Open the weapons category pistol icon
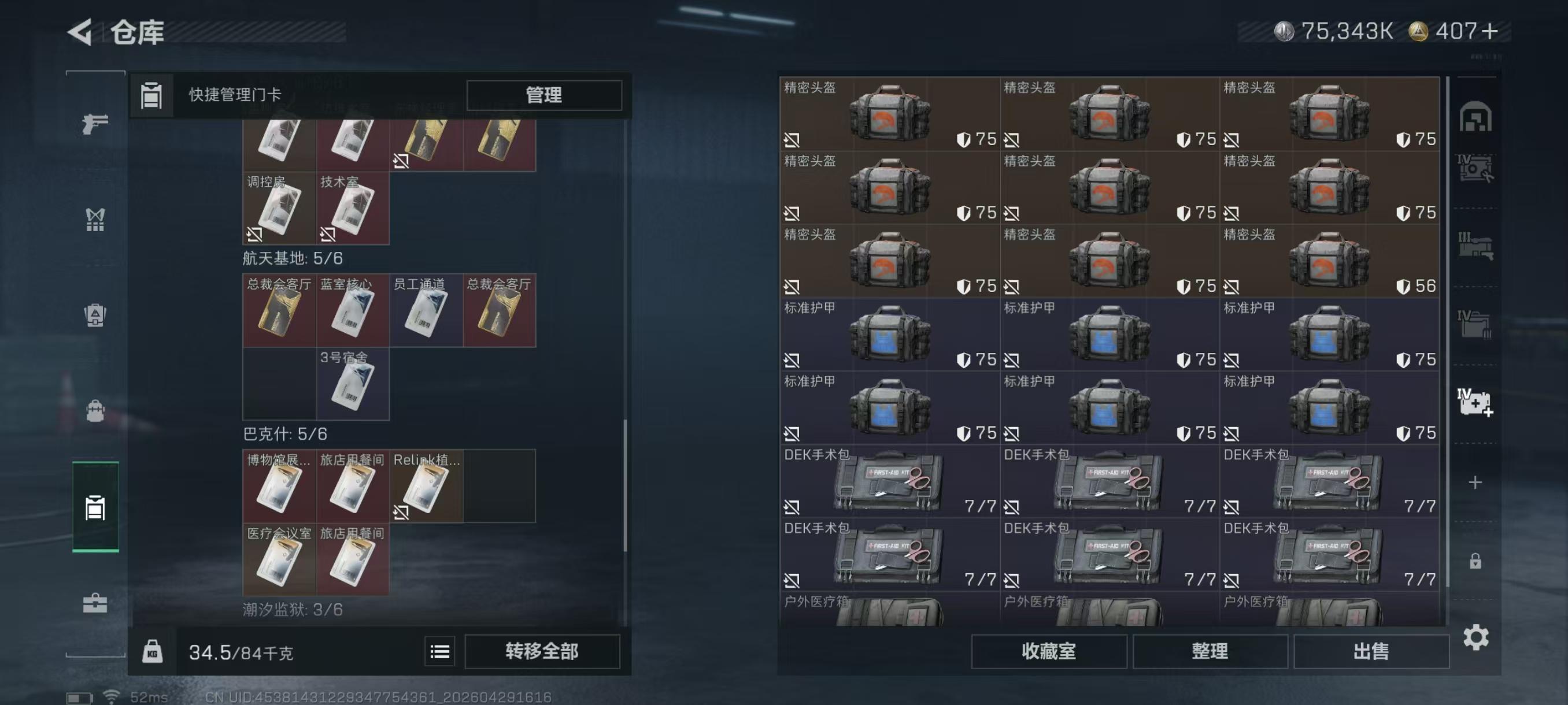The width and height of the screenshot is (1568, 705). 95,124
